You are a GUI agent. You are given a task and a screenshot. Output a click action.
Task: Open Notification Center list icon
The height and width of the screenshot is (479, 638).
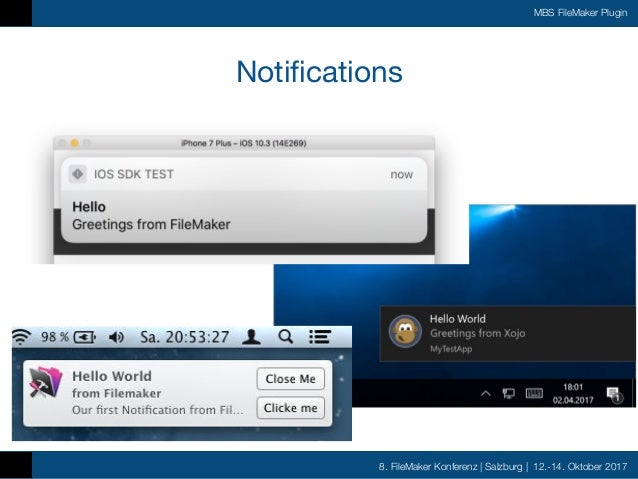319,337
